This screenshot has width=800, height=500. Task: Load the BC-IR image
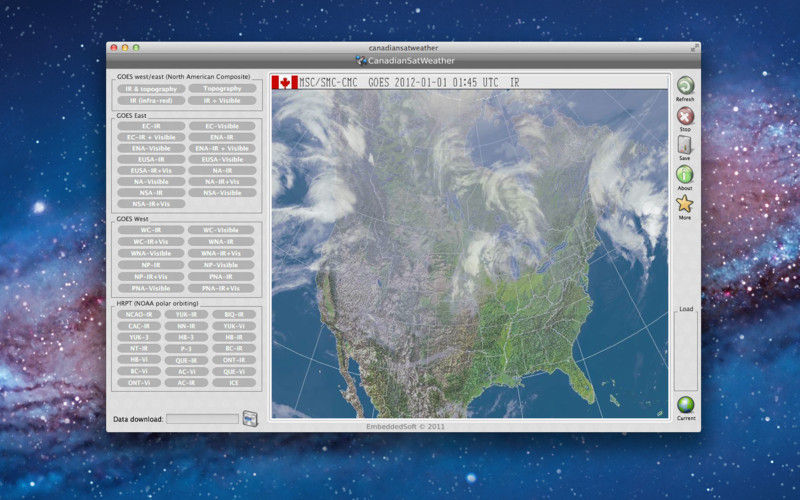(234, 348)
